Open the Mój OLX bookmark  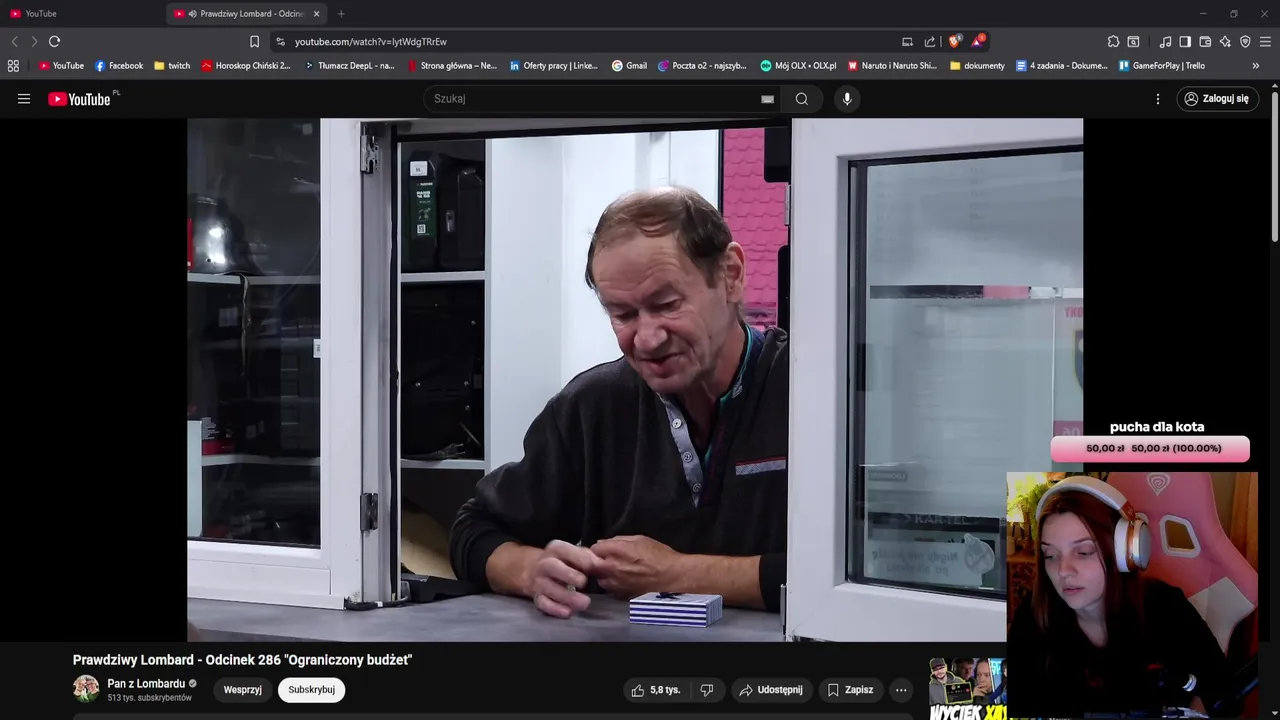pyautogui.click(x=798, y=66)
